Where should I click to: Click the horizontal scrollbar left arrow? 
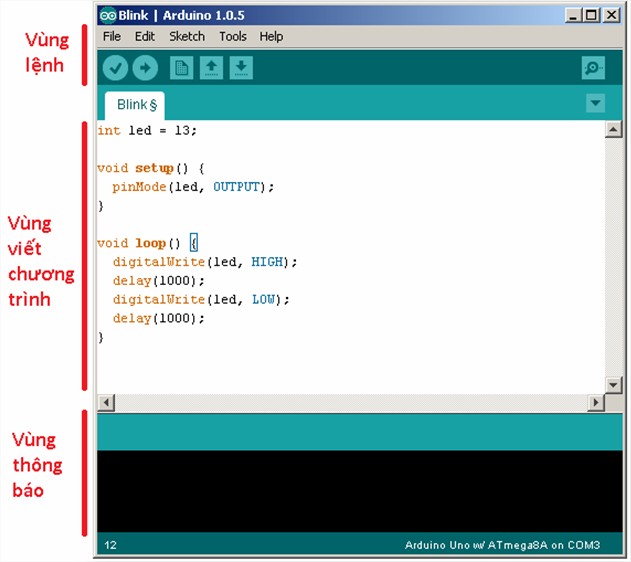(x=106, y=402)
